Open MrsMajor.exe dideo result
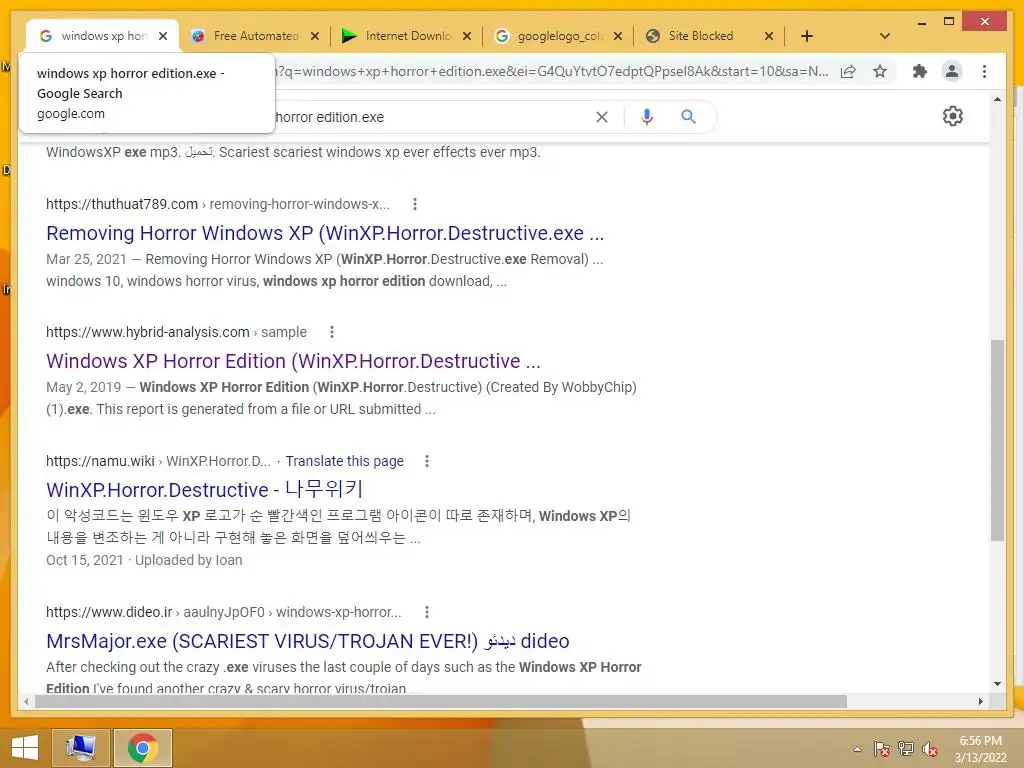Screen dimensions: 1024x768 pos(308,641)
